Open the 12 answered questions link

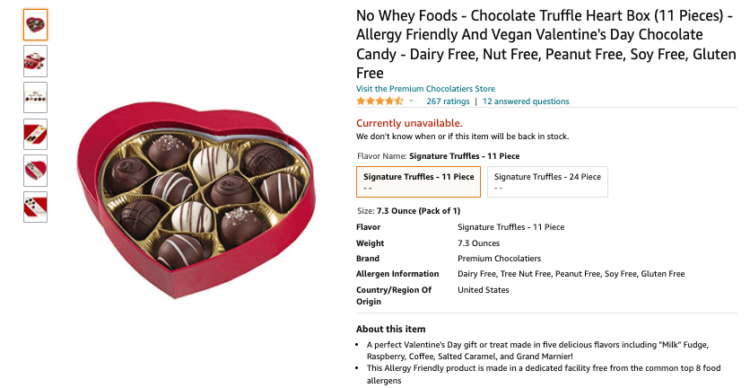(x=526, y=101)
